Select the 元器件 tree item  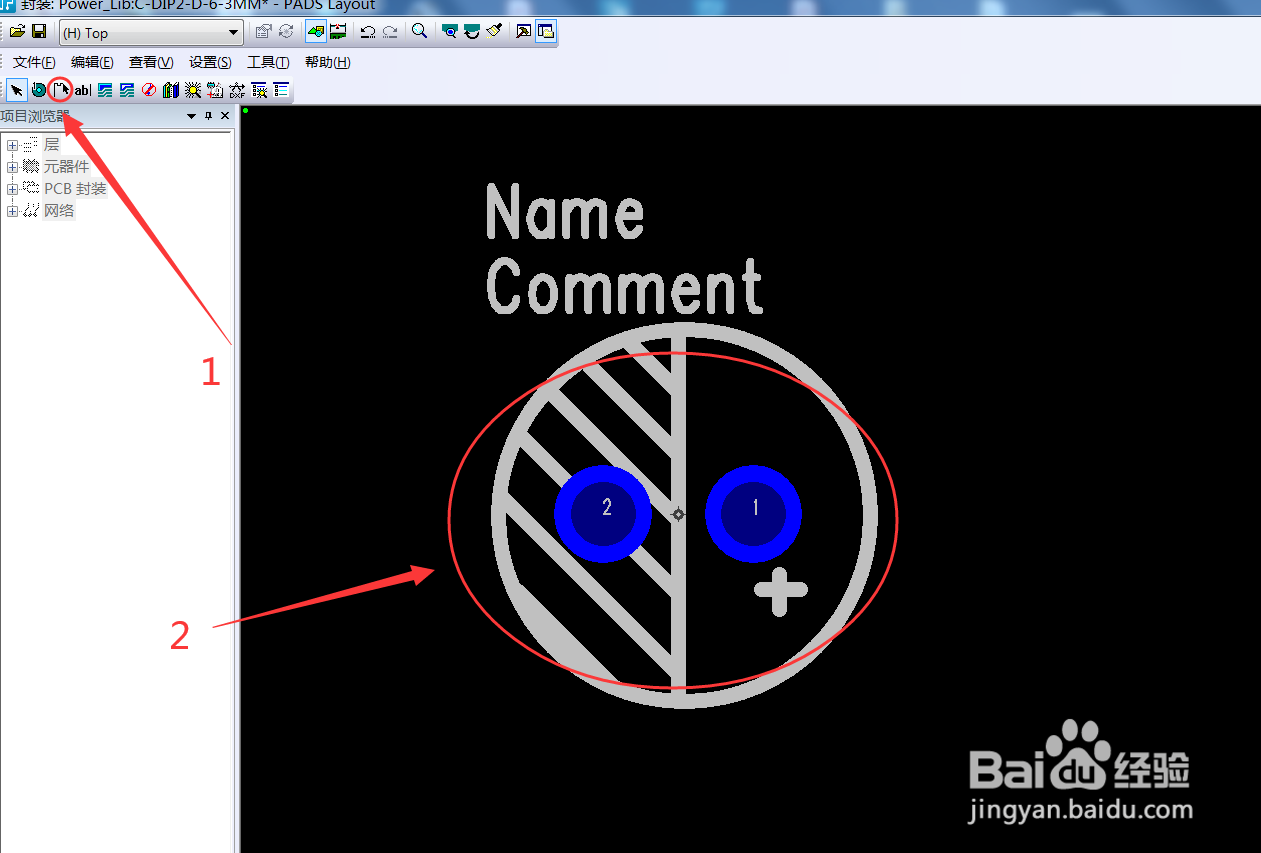coord(66,167)
